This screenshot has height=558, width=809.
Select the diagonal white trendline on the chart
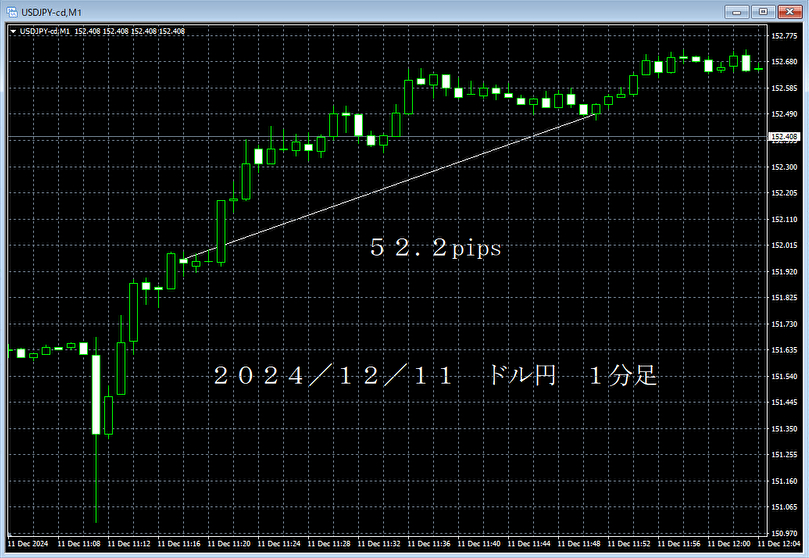tap(390, 187)
